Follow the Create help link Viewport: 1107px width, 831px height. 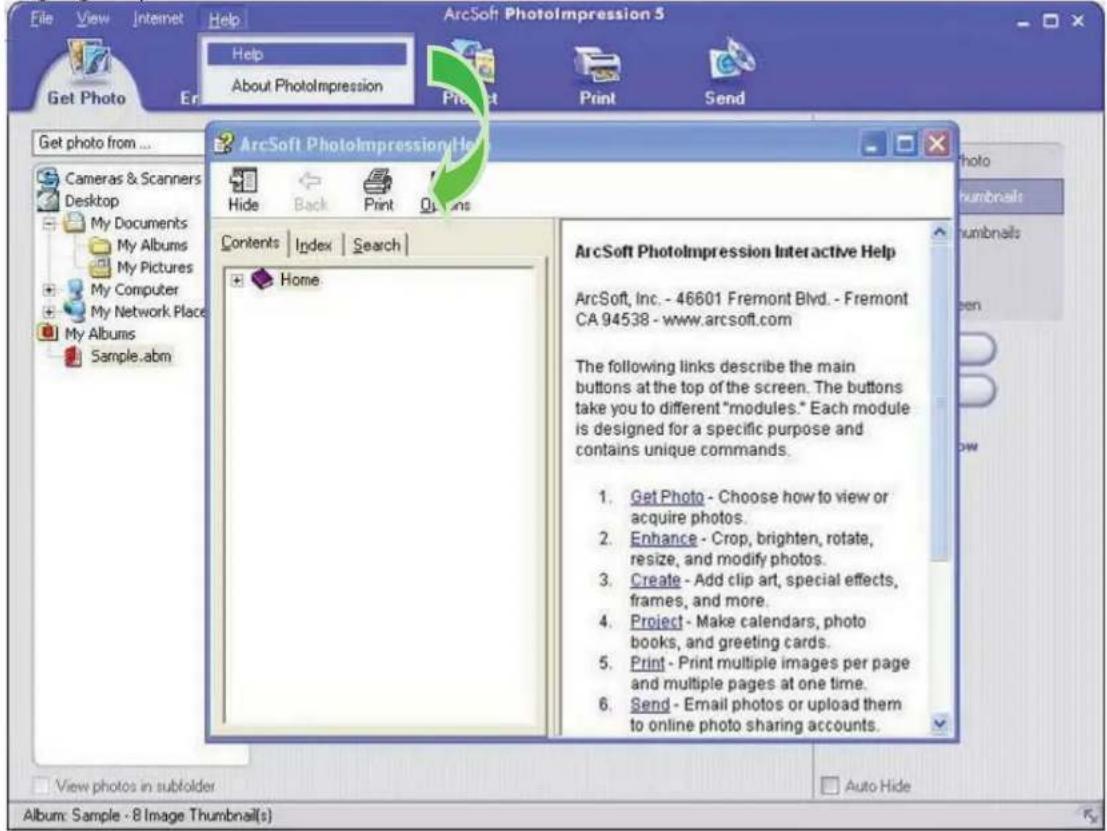pos(655,580)
